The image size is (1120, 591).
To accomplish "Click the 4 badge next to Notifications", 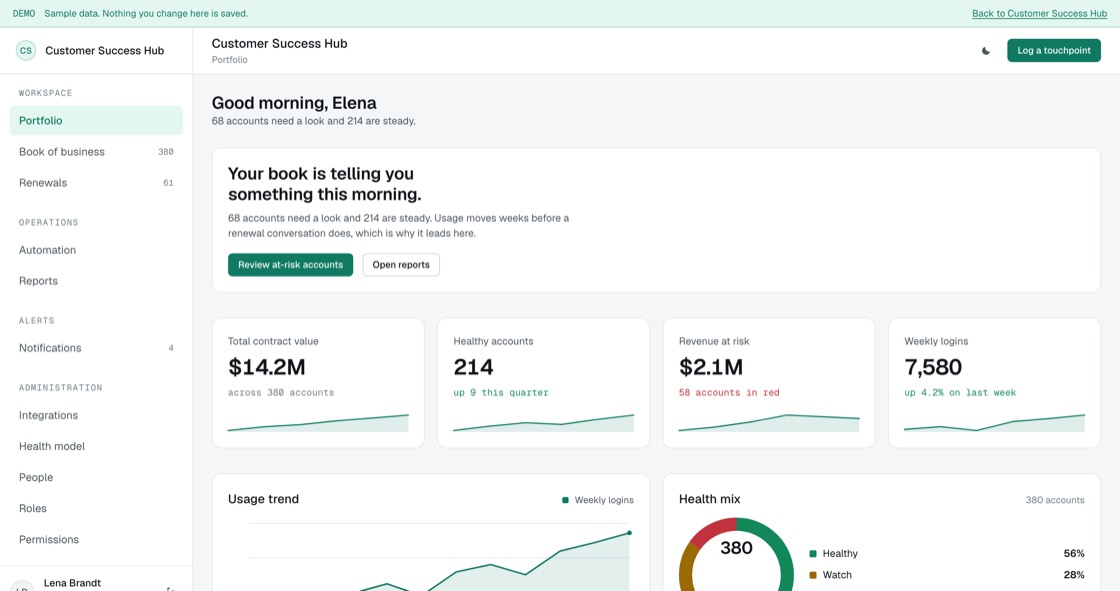I will pos(171,348).
